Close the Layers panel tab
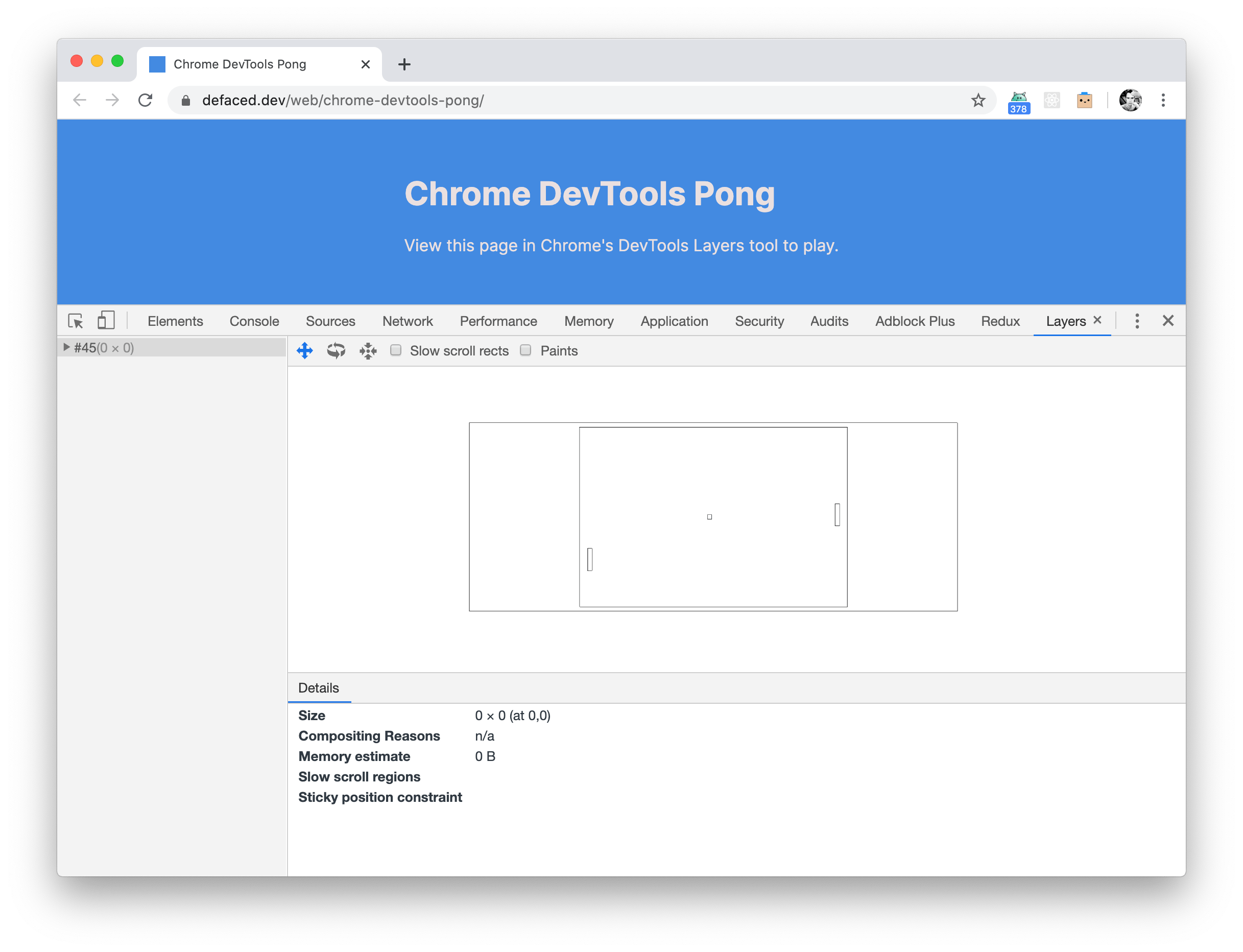 pyautogui.click(x=1097, y=320)
